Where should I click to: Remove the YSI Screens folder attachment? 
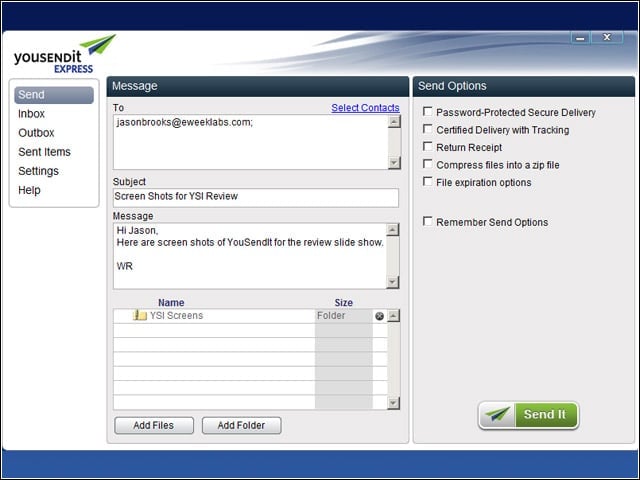point(379,316)
